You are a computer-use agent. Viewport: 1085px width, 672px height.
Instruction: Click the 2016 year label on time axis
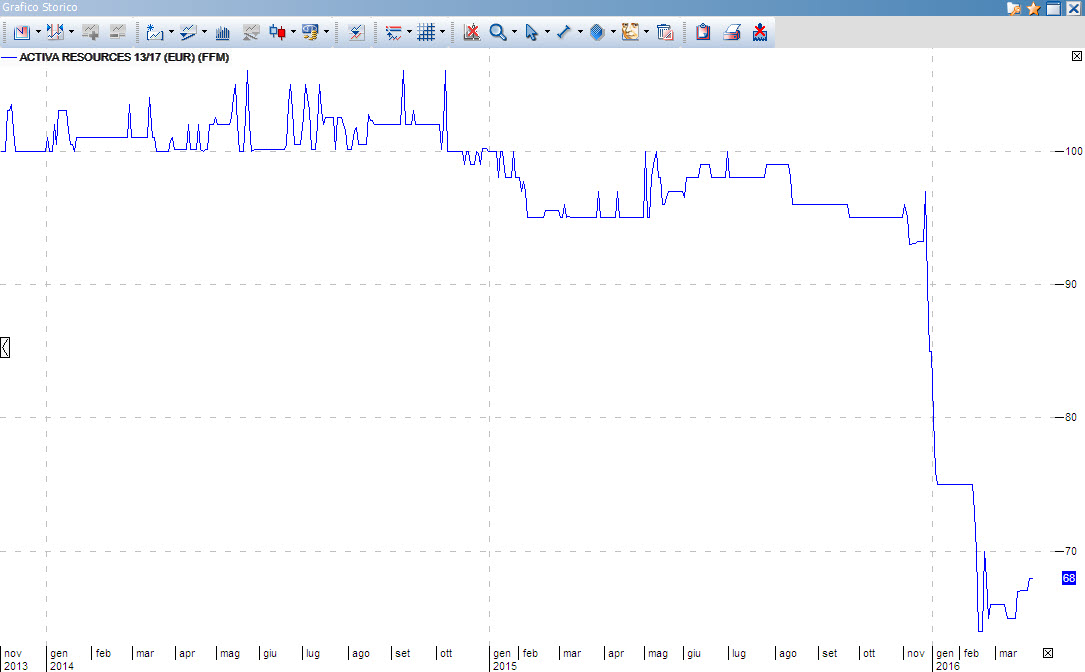point(948,666)
